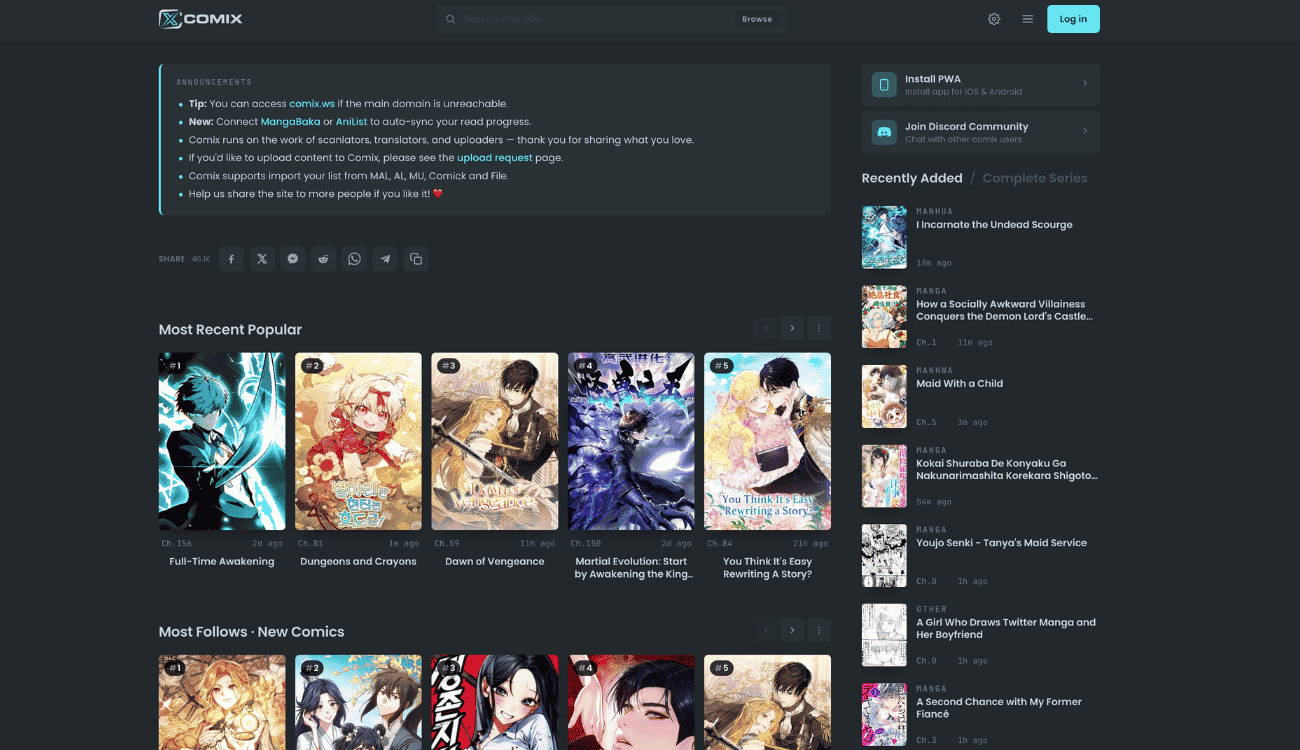
Task: Open the upload request page link
Action: tap(495, 158)
